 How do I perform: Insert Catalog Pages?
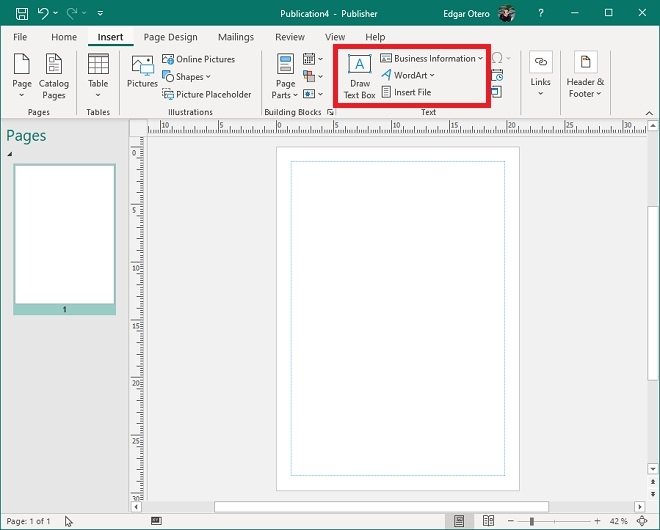tap(54, 77)
